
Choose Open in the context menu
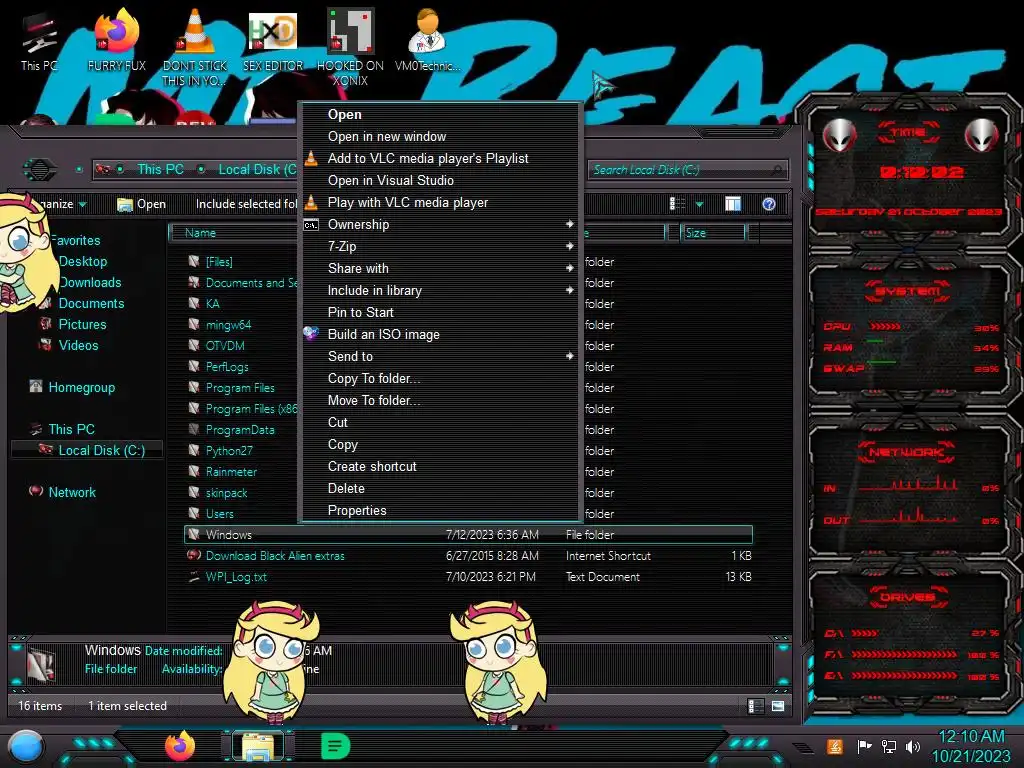pos(440,114)
